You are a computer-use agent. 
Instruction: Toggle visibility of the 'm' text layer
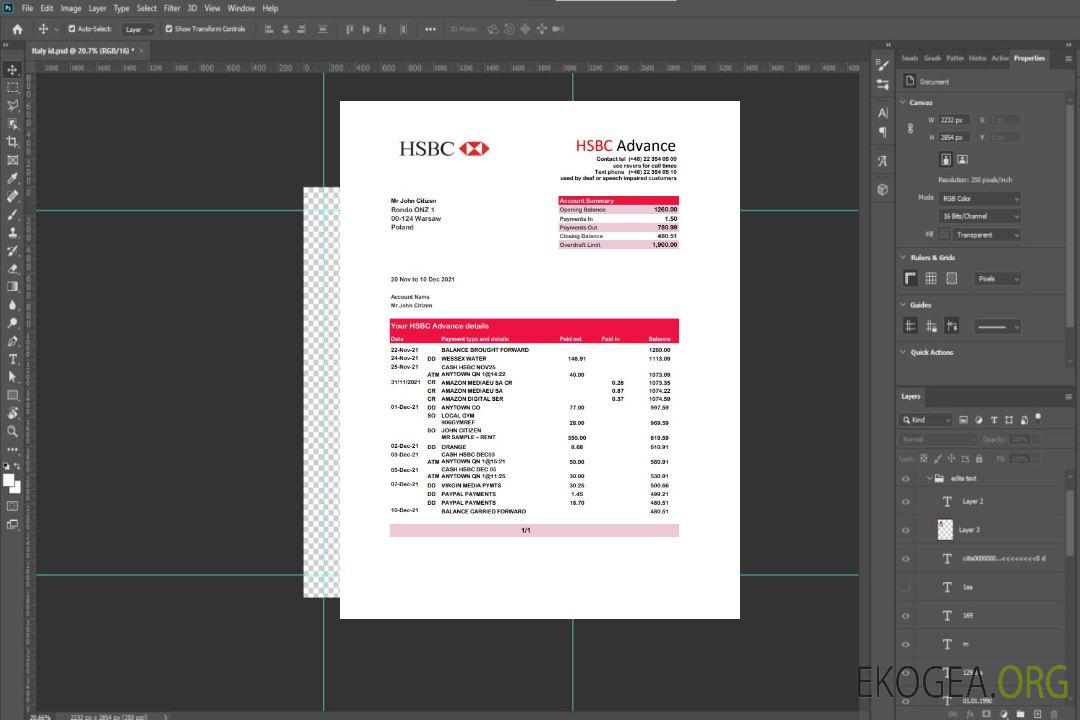[906, 644]
